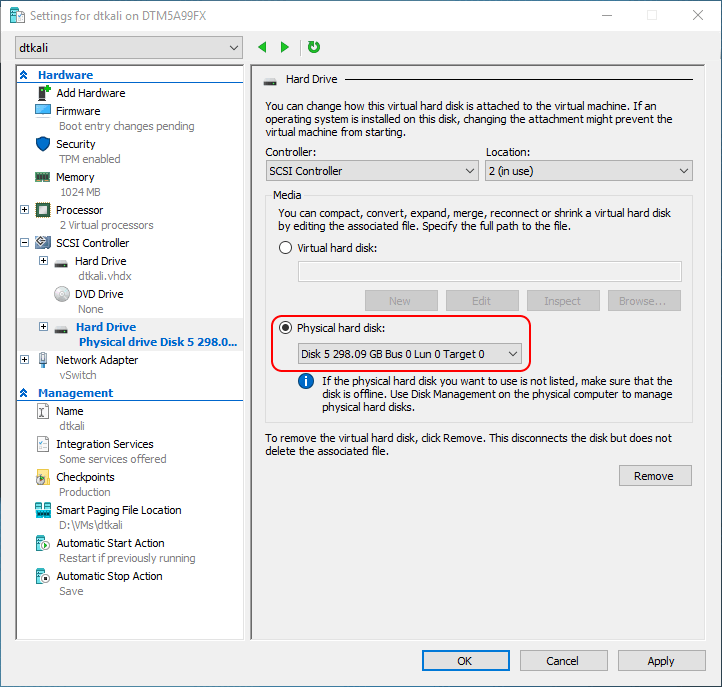Image resolution: width=722 pixels, height=687 pixels.
Task: Expand the Processor tree node
Action: pyautogui.click(x=25, y=210)
